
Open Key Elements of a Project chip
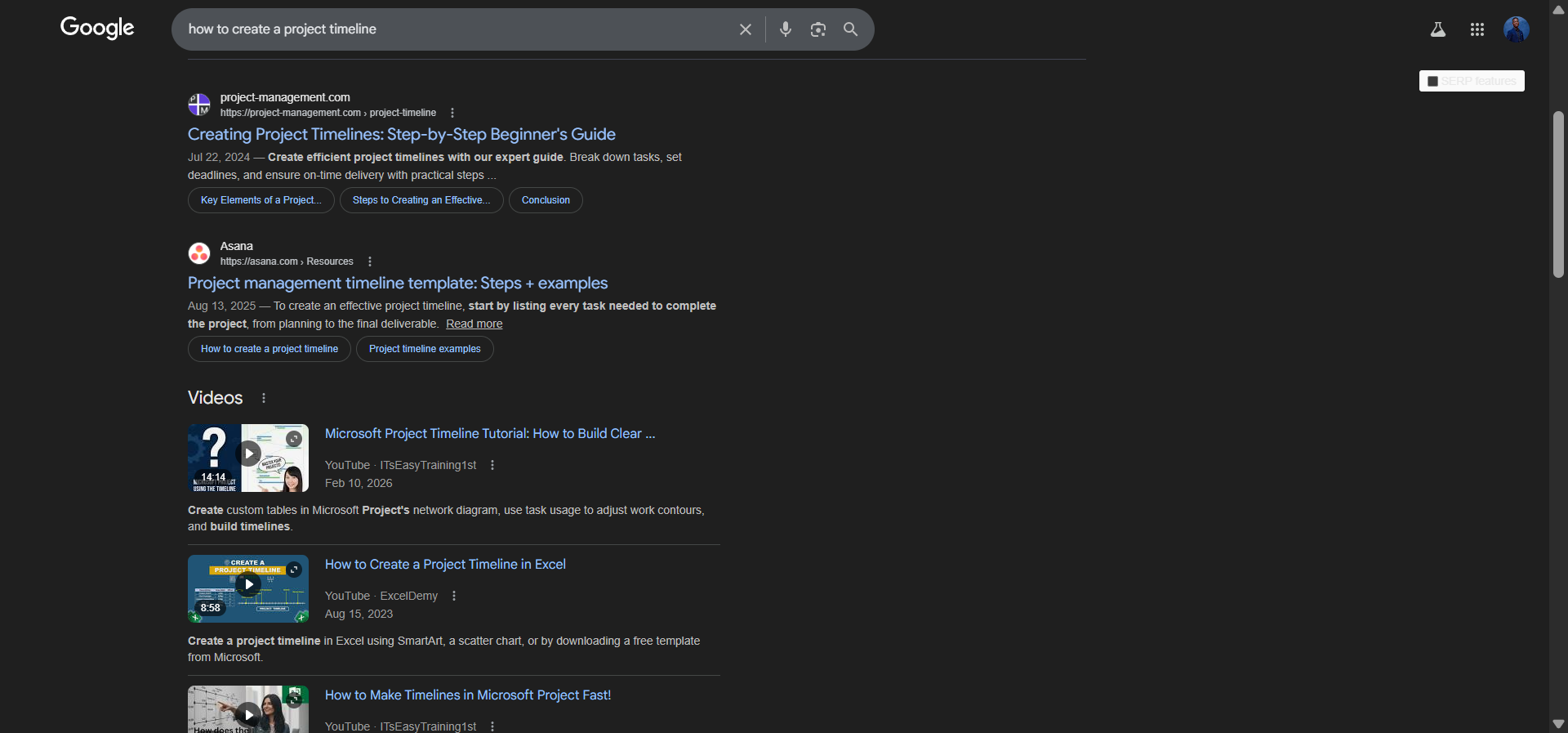point(261,200)
